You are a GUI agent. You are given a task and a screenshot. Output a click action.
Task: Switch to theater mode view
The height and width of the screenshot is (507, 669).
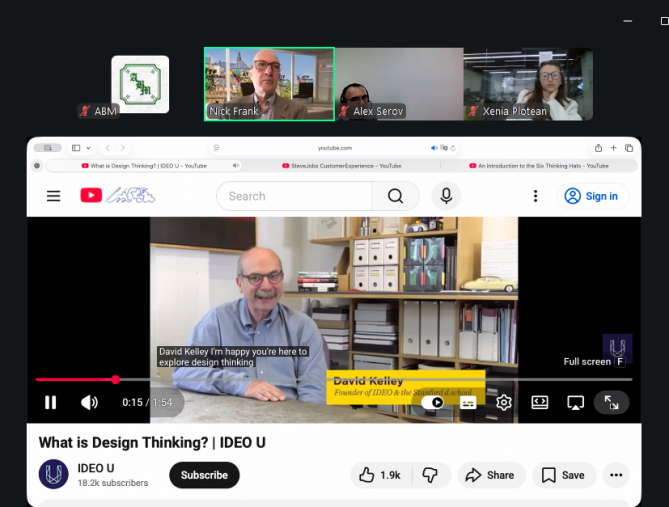pos(540,402)
